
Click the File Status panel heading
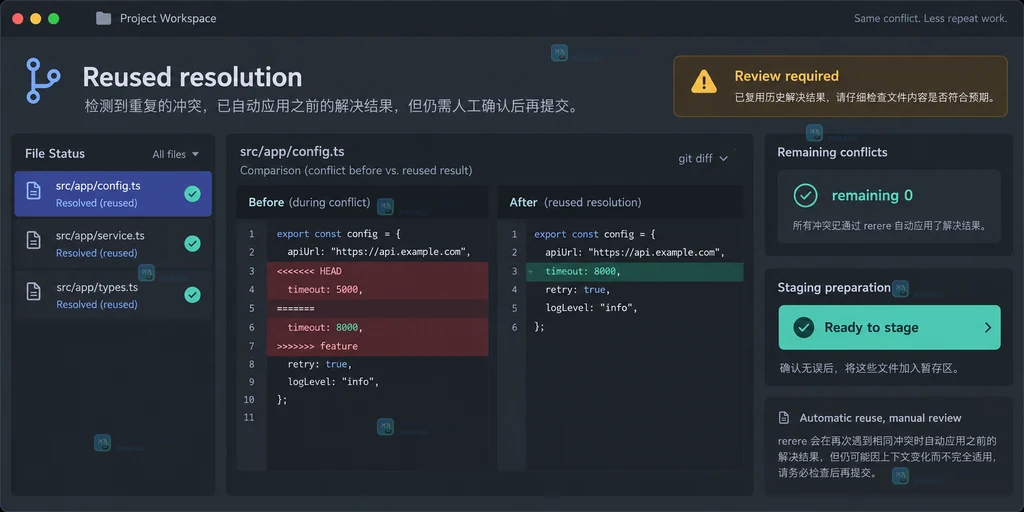tap(55, 153)
